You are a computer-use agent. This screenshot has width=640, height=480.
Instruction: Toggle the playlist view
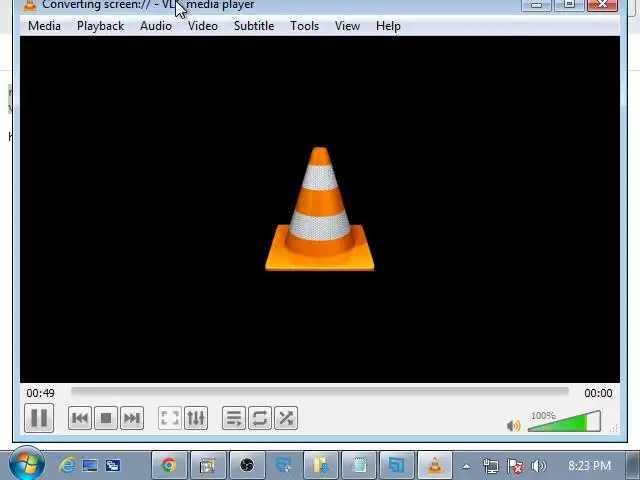tap(234, 418)
